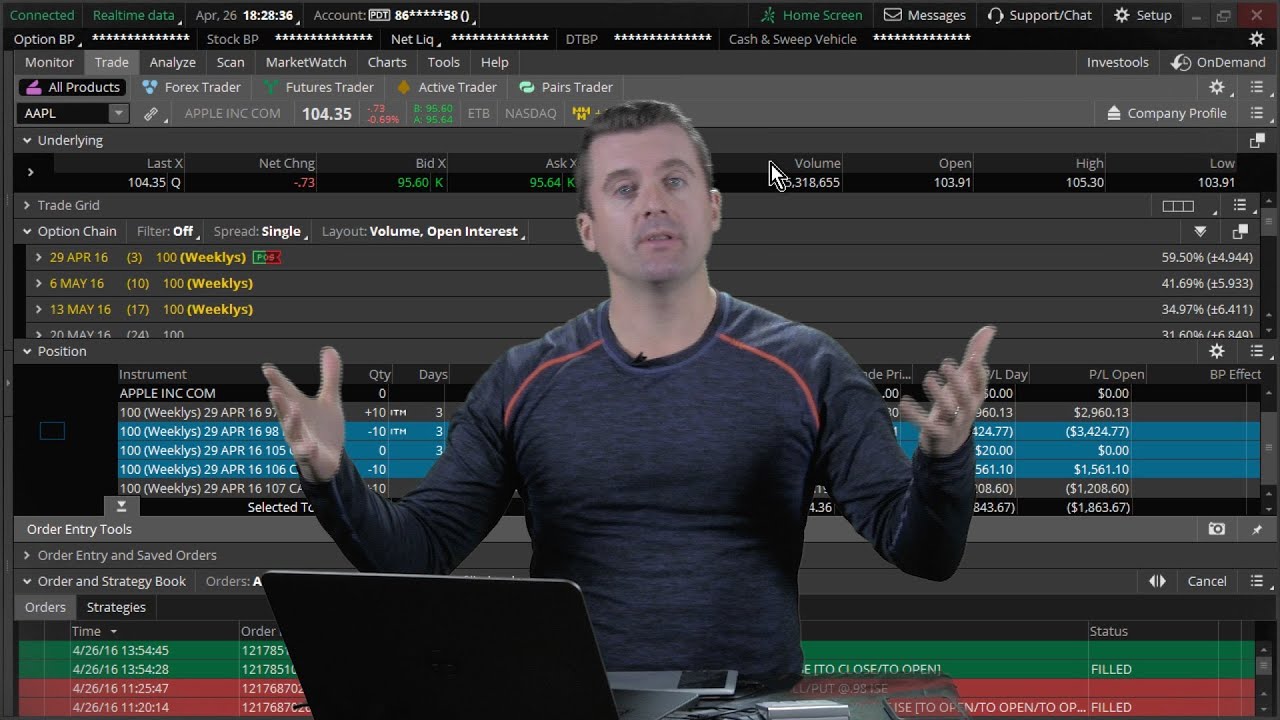Open the Pairs Trader
1280x720 pixels.
[x=567, y=87]
